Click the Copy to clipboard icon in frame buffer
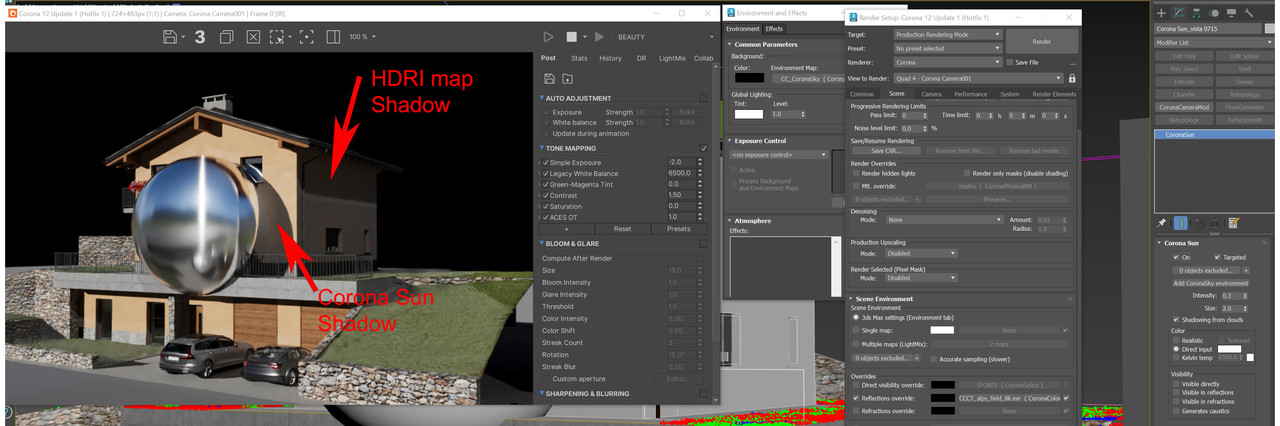The height and width of the screenshot is (426, 1280). (227, 37)
